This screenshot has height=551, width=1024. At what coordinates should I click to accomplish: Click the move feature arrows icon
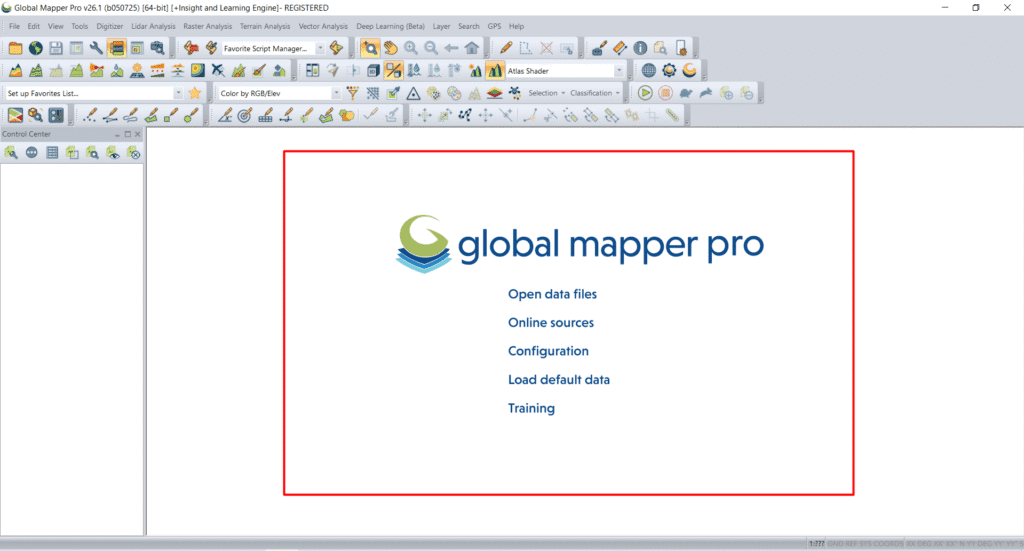(424, 116)
